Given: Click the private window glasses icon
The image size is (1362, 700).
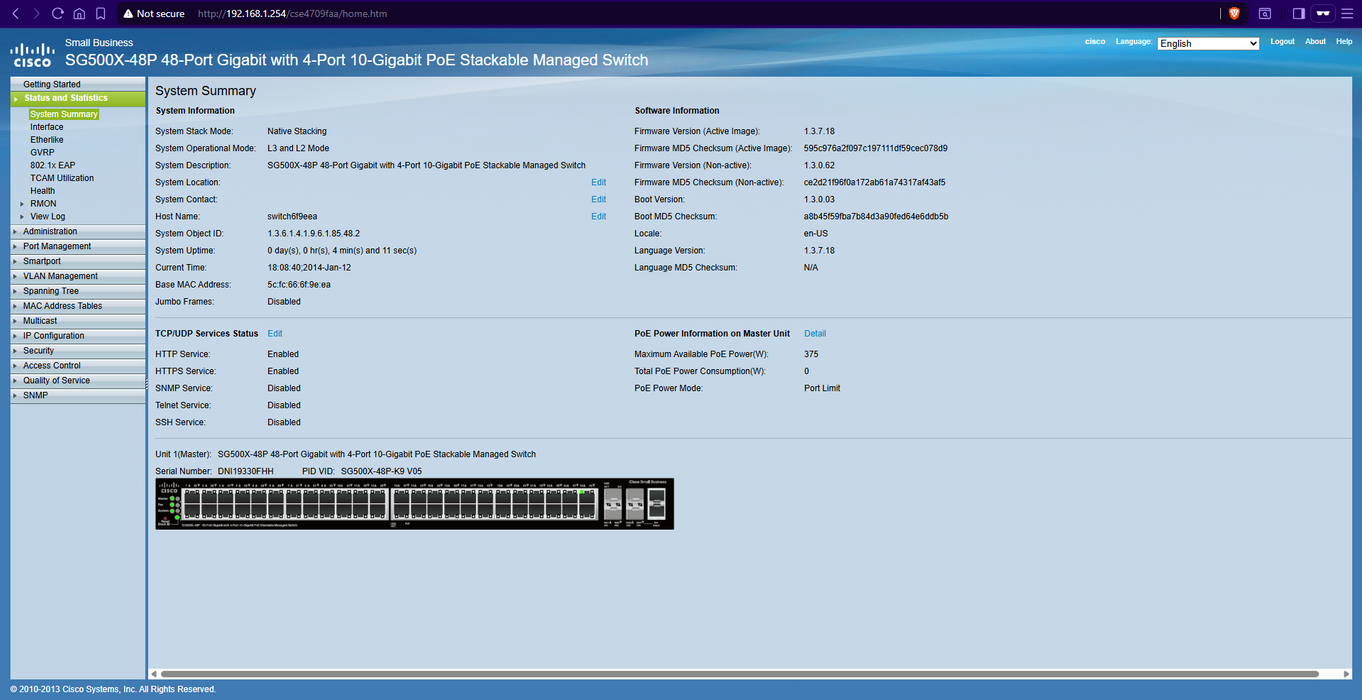Looking at the screenshot, I should pyautogui.click(x=1323, y=14).
